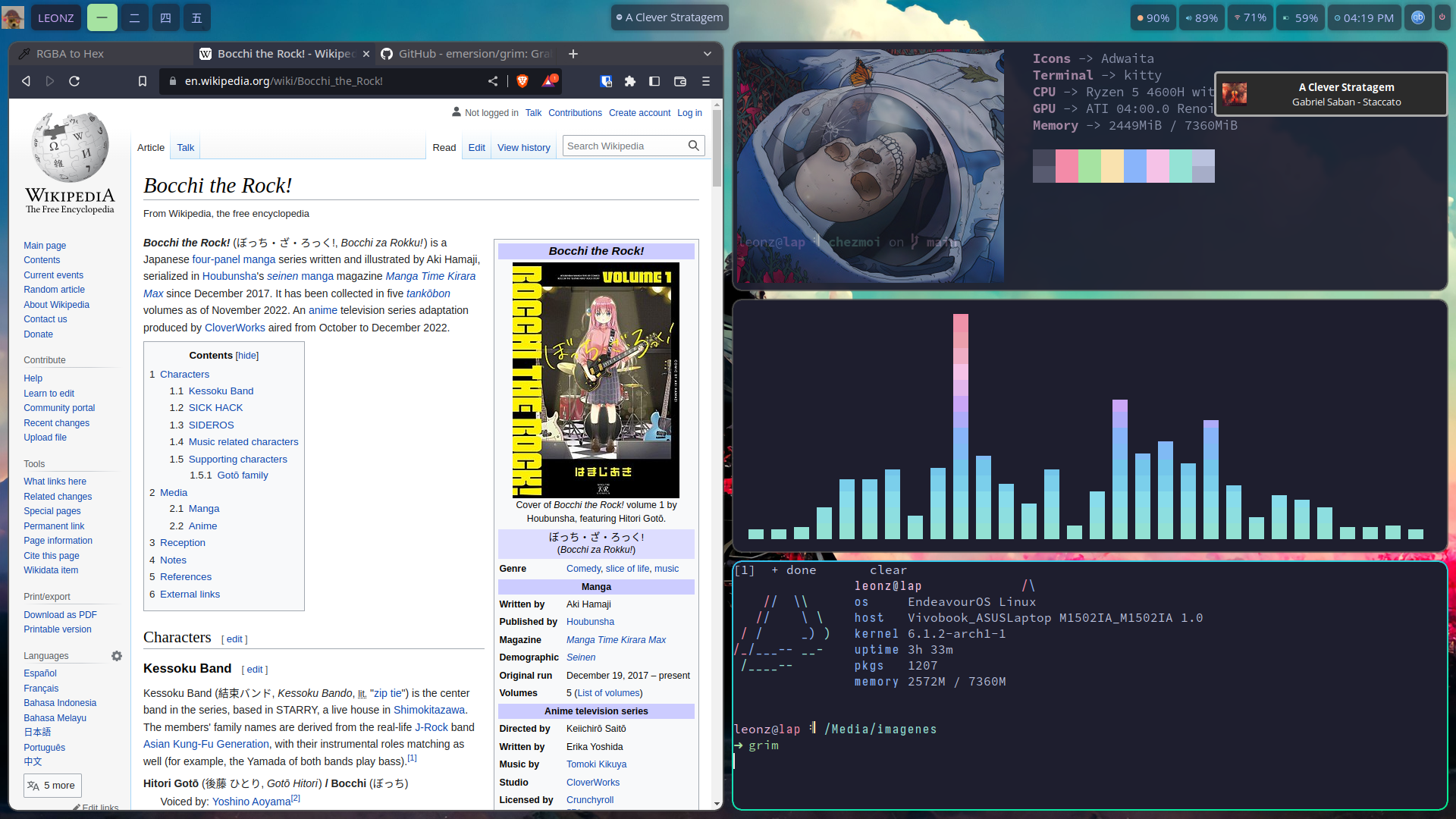1456x819 pixels.
Task: Switch to the GitHub emersion/grim tab
Action: point(466,54)
